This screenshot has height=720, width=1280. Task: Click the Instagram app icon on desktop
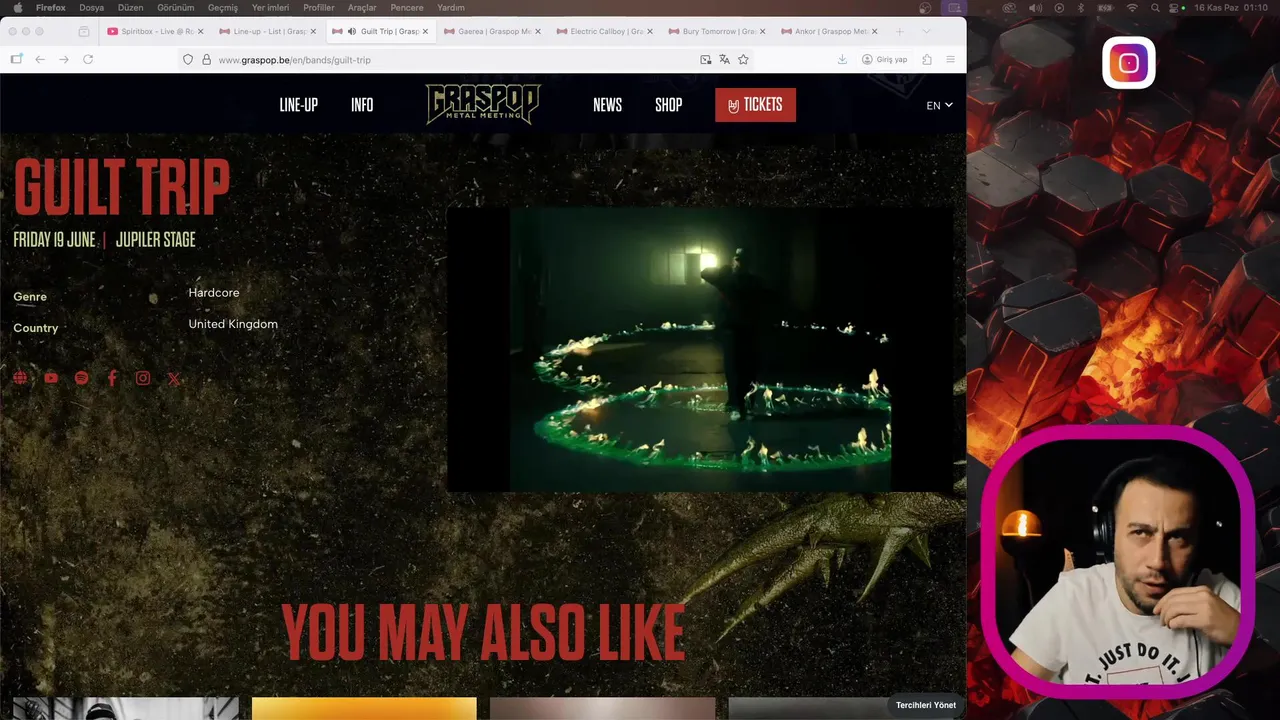pos(1129,63)
